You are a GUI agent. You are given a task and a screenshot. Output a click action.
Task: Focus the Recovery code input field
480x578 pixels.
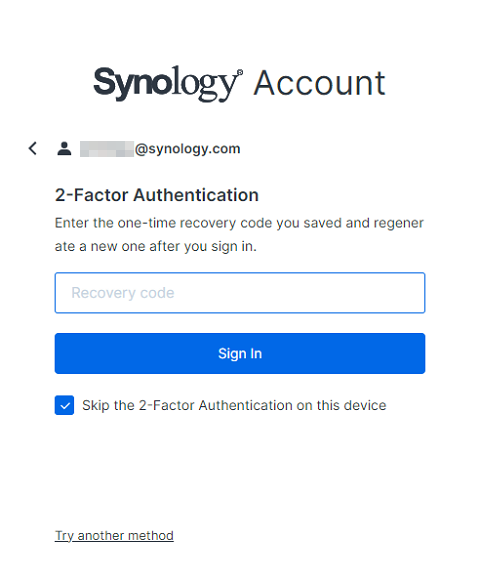click(x=240, y=293)
